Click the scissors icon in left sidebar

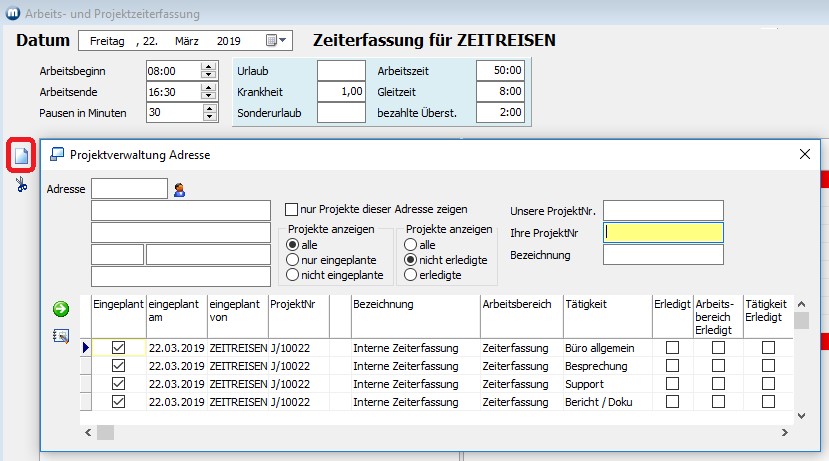coord(21,183)
